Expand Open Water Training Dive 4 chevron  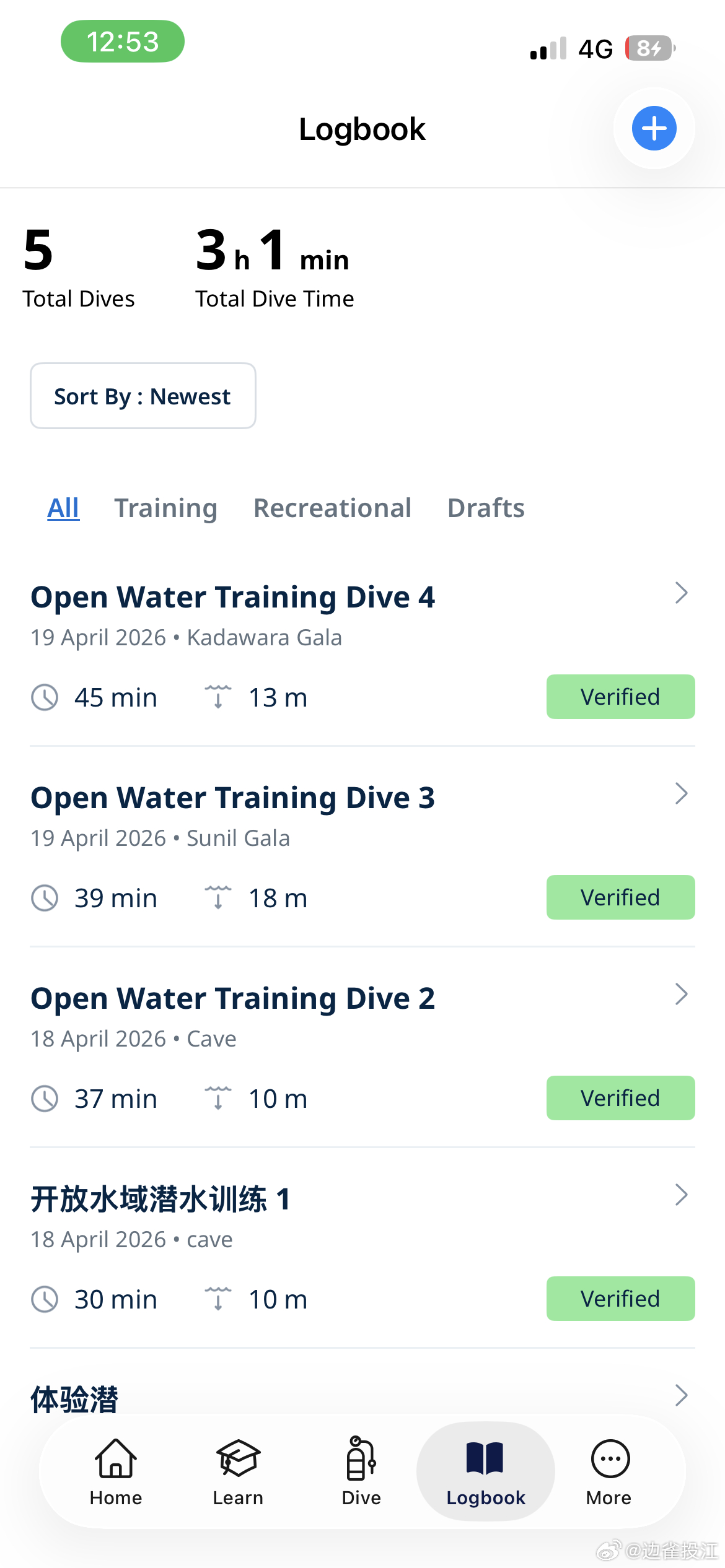[681, 593]
